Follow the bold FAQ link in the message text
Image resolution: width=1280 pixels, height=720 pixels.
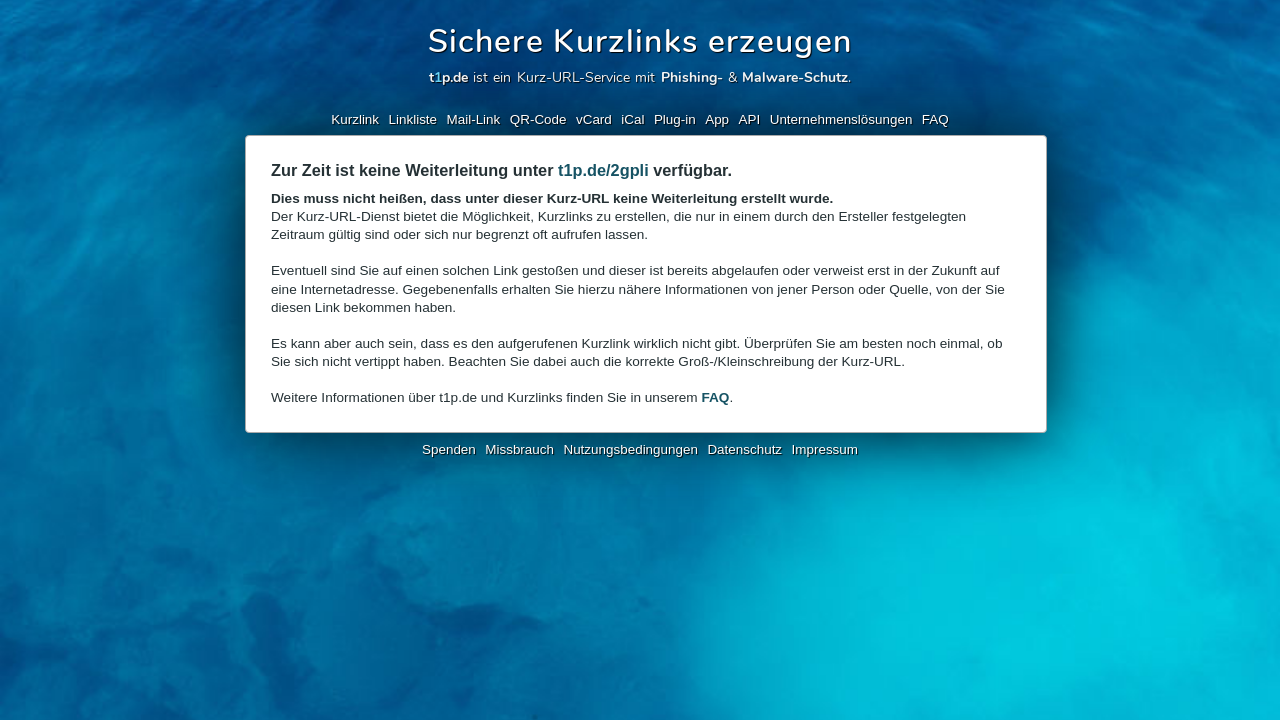pyautogui.click(x=715, y=398)
